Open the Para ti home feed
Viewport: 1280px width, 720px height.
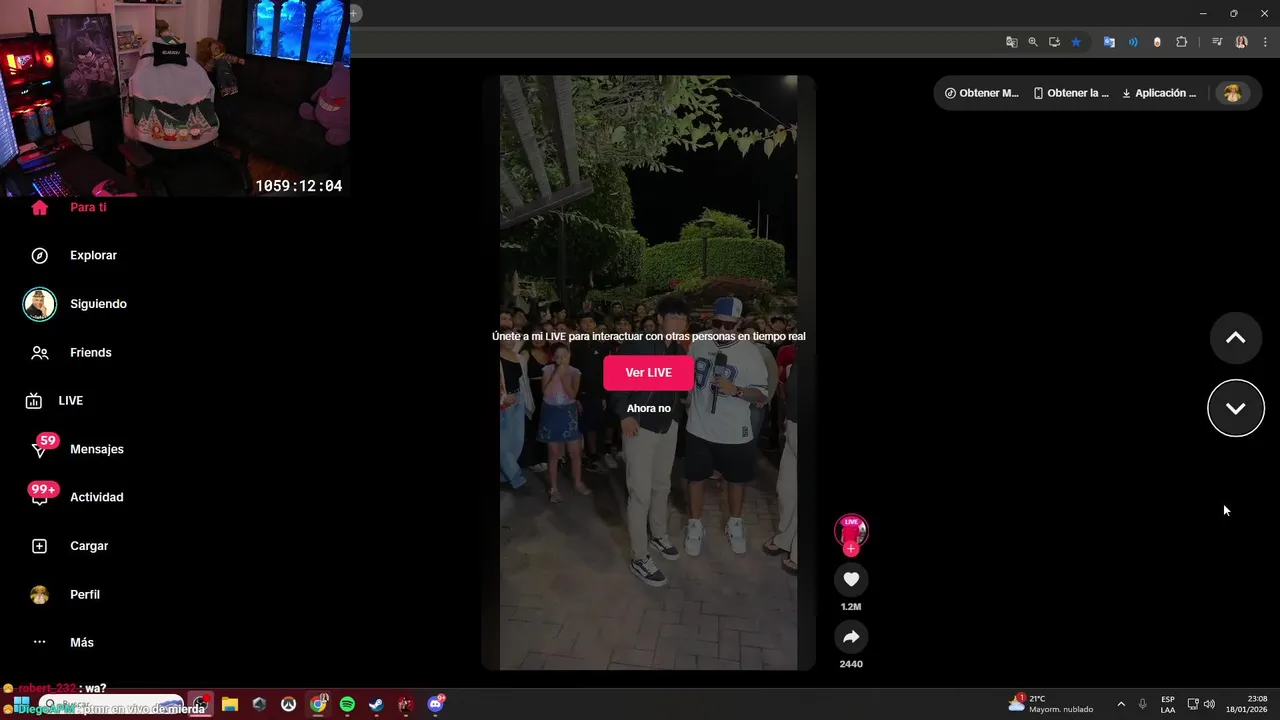[68, 207]
